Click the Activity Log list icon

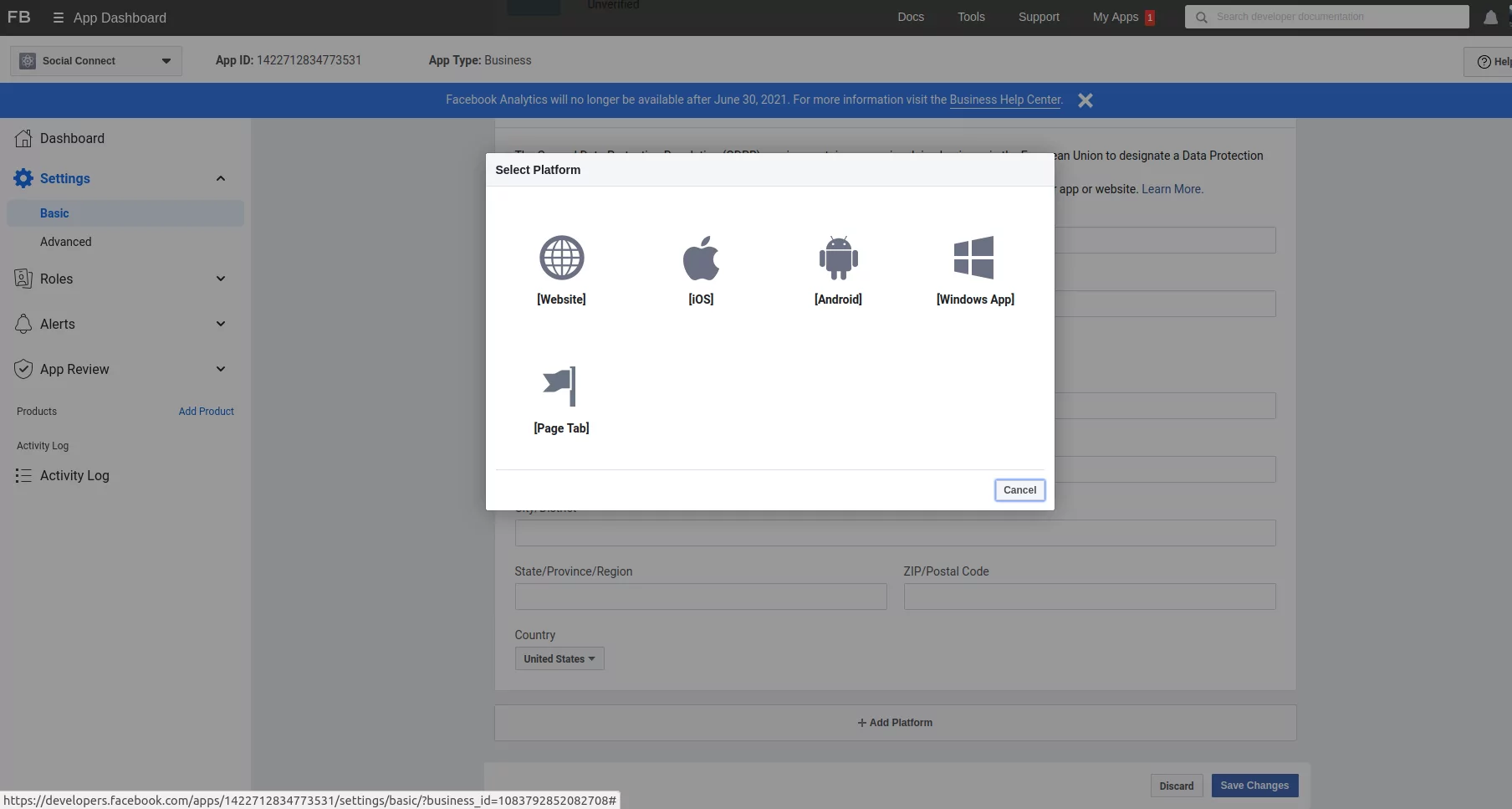pyautogui.click(x=23, y=475)
